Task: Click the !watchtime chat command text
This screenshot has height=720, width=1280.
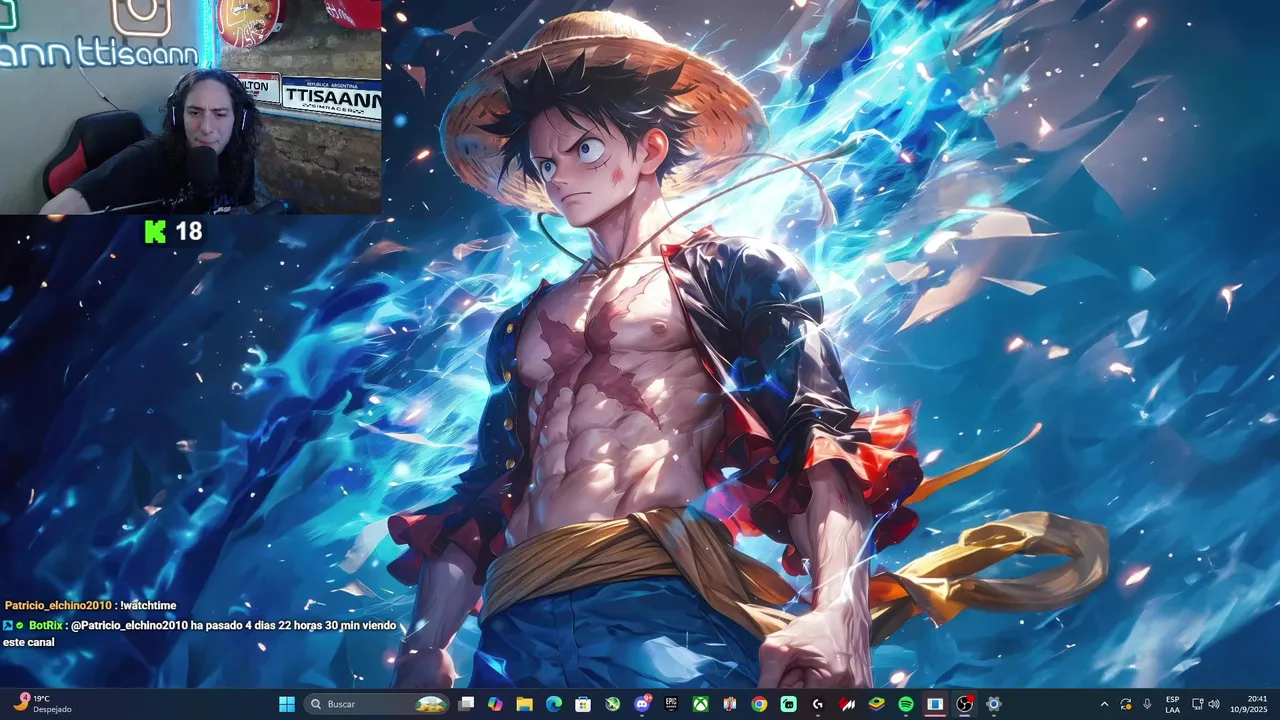Action: (x=149, y=606)
